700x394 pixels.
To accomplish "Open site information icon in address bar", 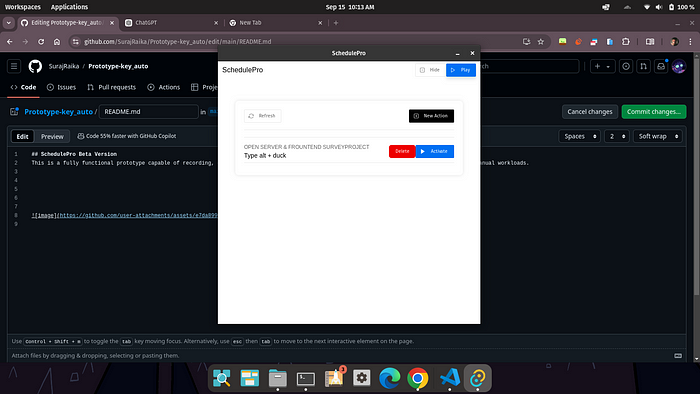I will pyautogui.click(x=75, y=41).
